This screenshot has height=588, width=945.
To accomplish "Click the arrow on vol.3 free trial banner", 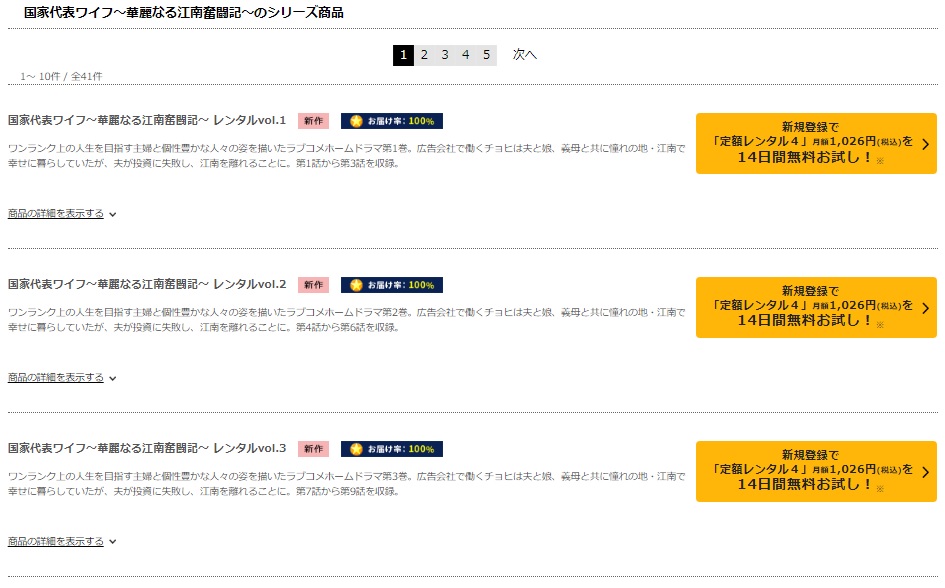I will tap(926, 472).
